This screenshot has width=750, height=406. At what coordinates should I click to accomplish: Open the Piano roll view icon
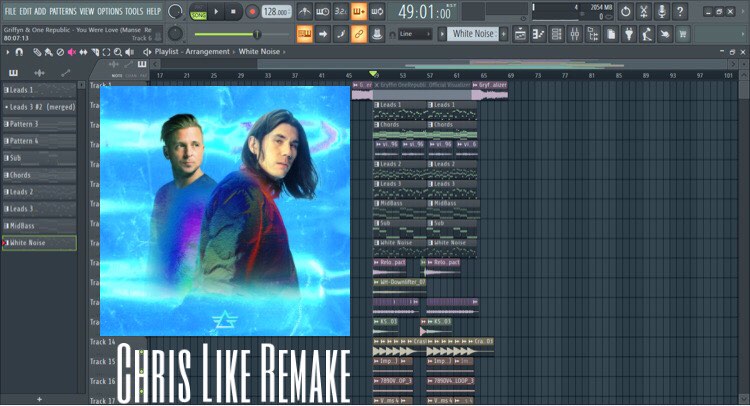(x=539, y=34)
